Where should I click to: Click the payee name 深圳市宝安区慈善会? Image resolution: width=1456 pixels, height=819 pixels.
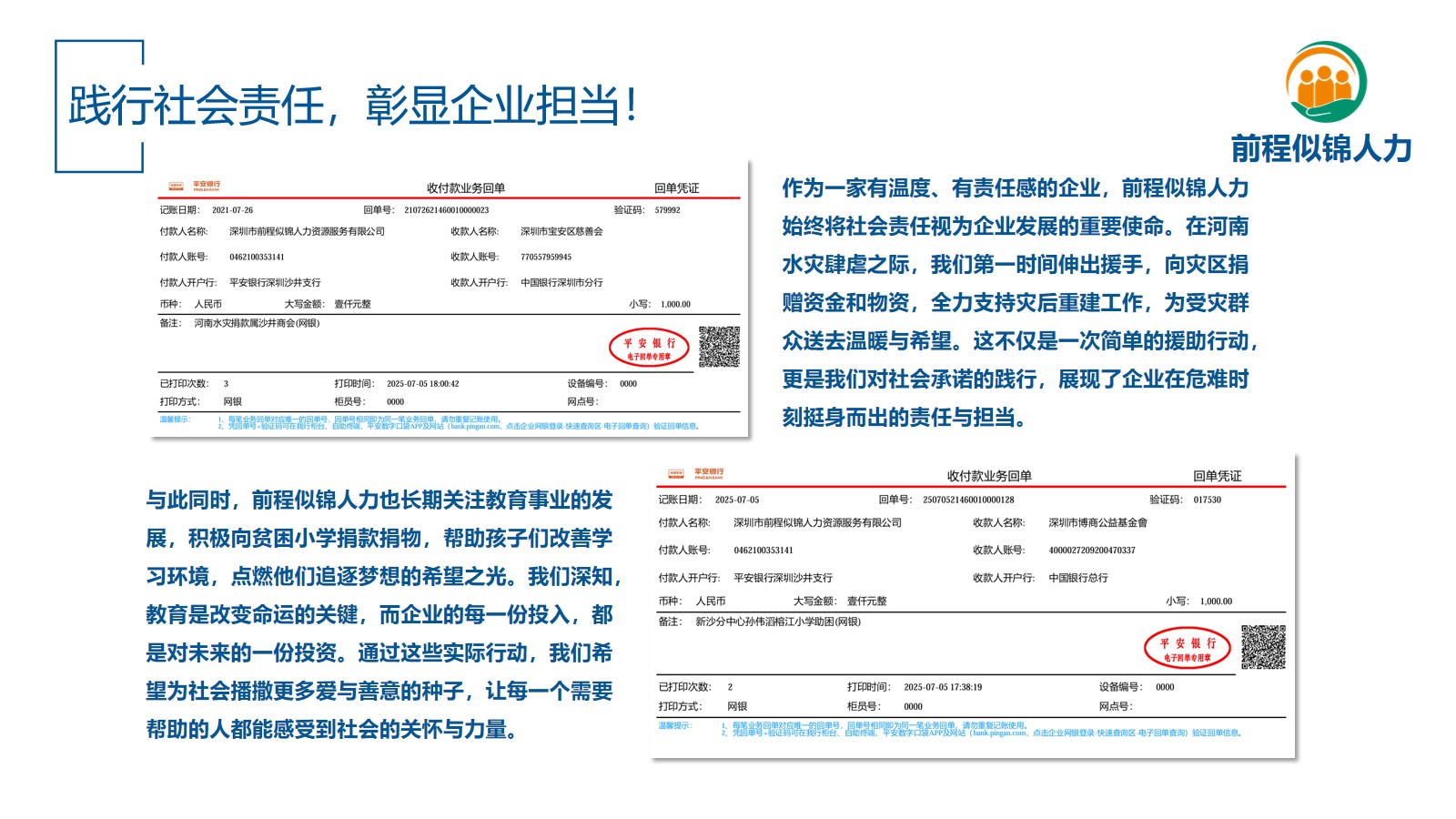coord(561,232)
